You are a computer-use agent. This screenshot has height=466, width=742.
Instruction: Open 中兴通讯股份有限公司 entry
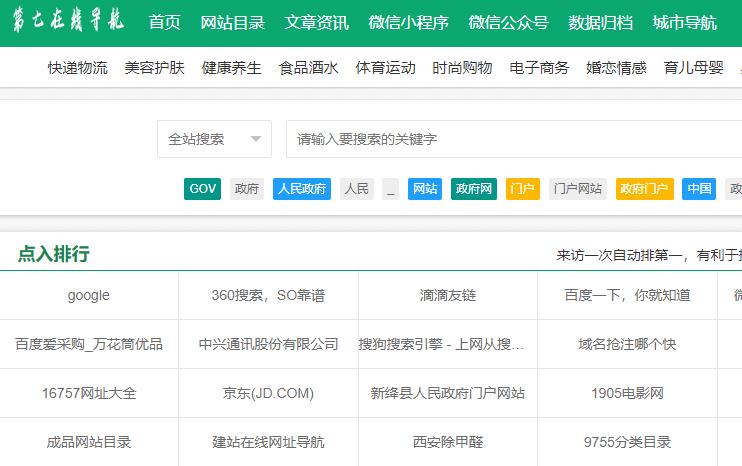268,344
